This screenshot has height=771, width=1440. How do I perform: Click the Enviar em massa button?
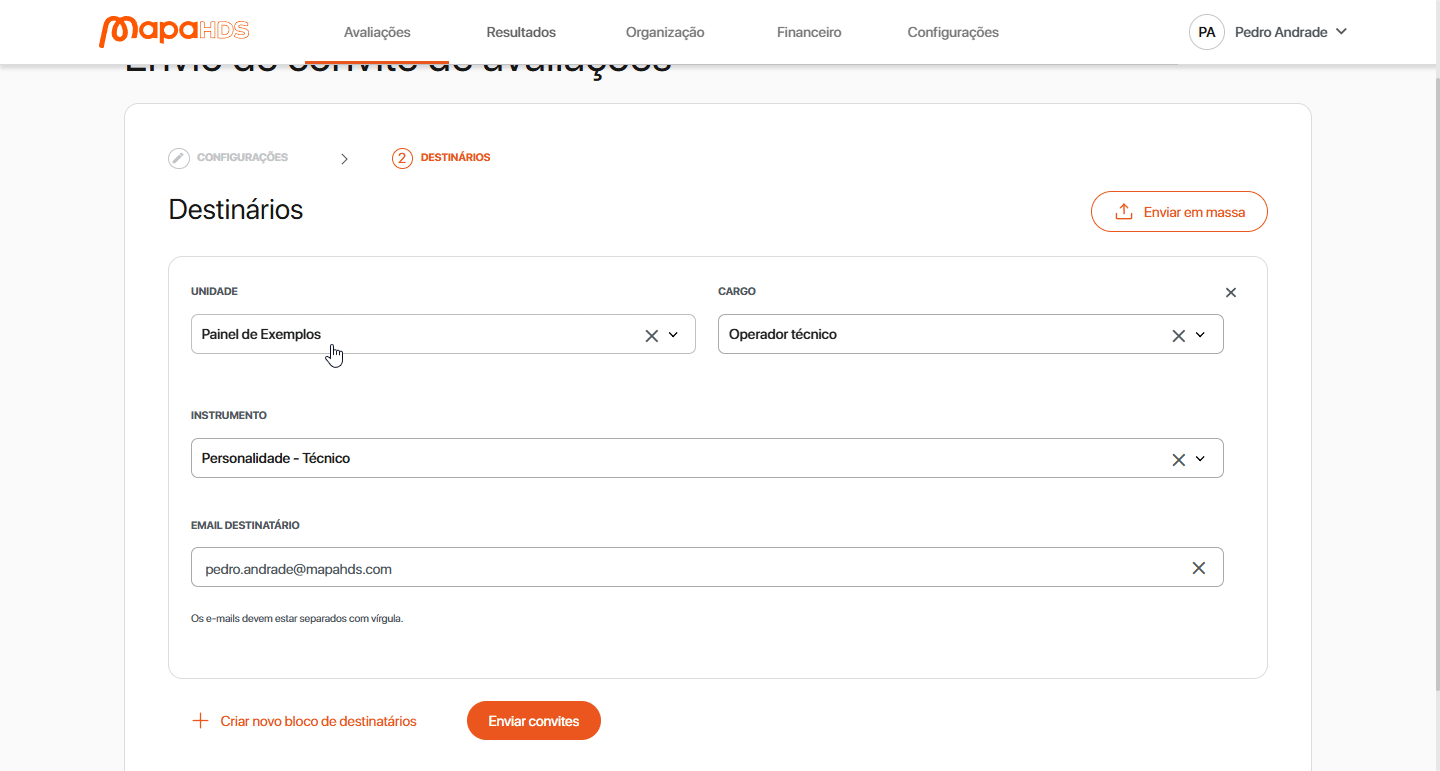click(1179, 212)
